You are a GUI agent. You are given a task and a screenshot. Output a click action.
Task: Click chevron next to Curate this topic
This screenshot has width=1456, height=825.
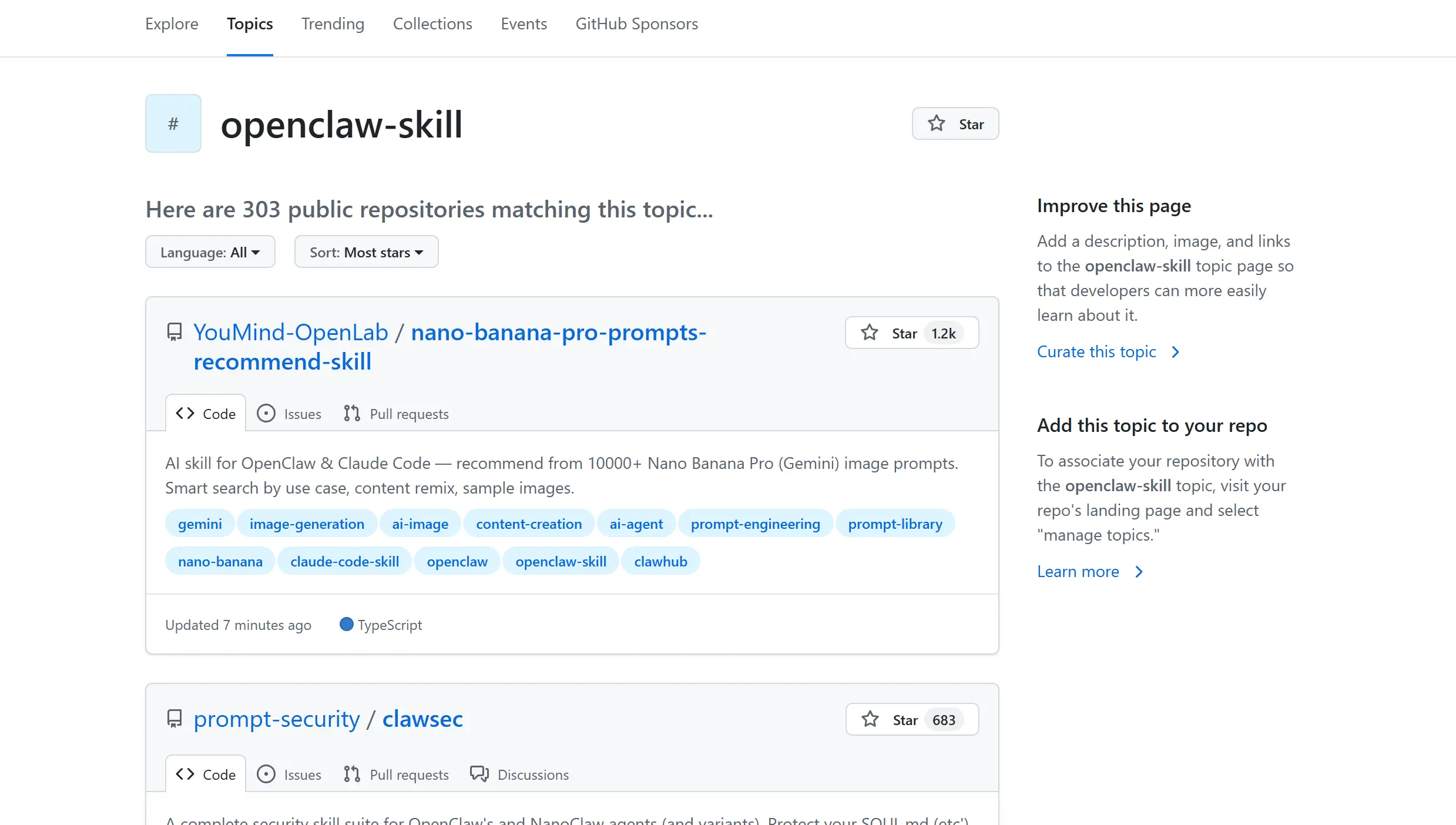click(x=1175, y=352)
